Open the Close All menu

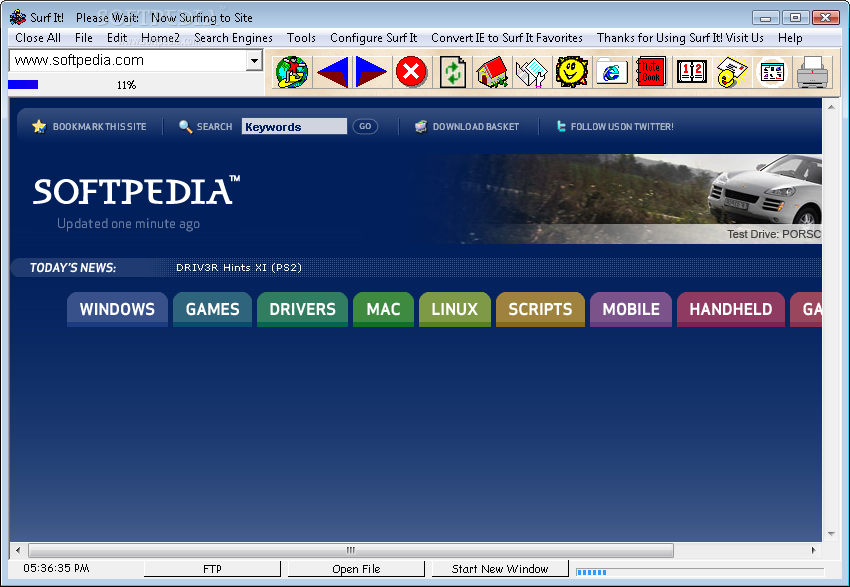pyautogui.click(x=38, y=38)
